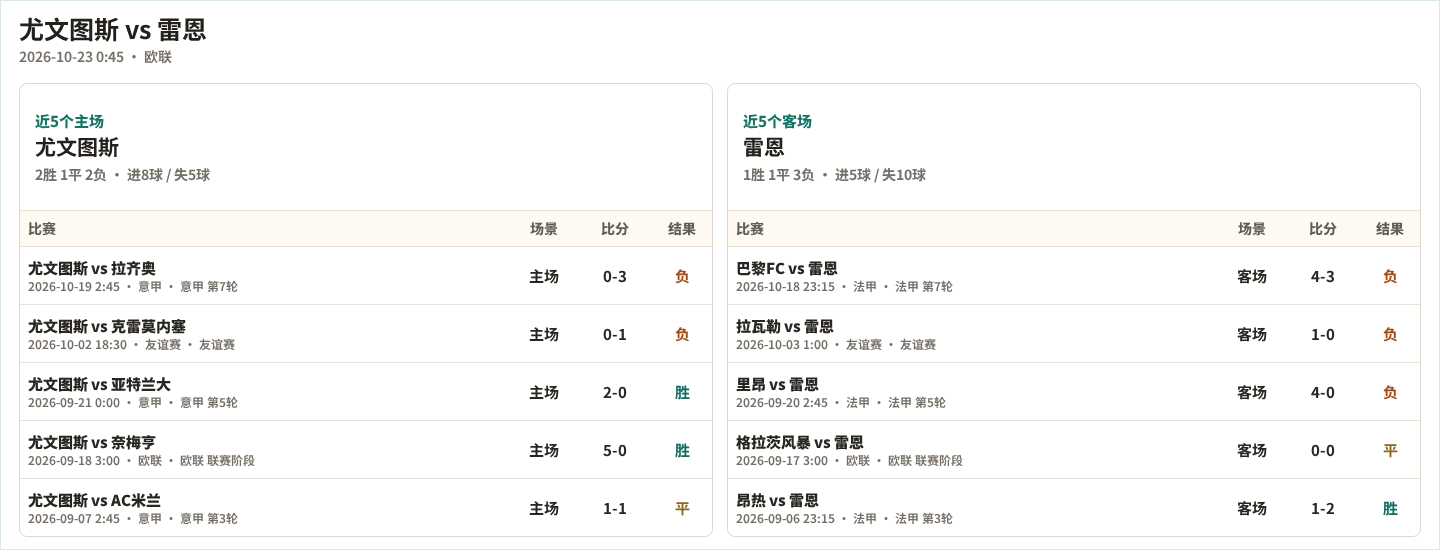Open match 里昂 vs 雷恩
Screen dimensions: 1440x550
(x=1074, y=392)
